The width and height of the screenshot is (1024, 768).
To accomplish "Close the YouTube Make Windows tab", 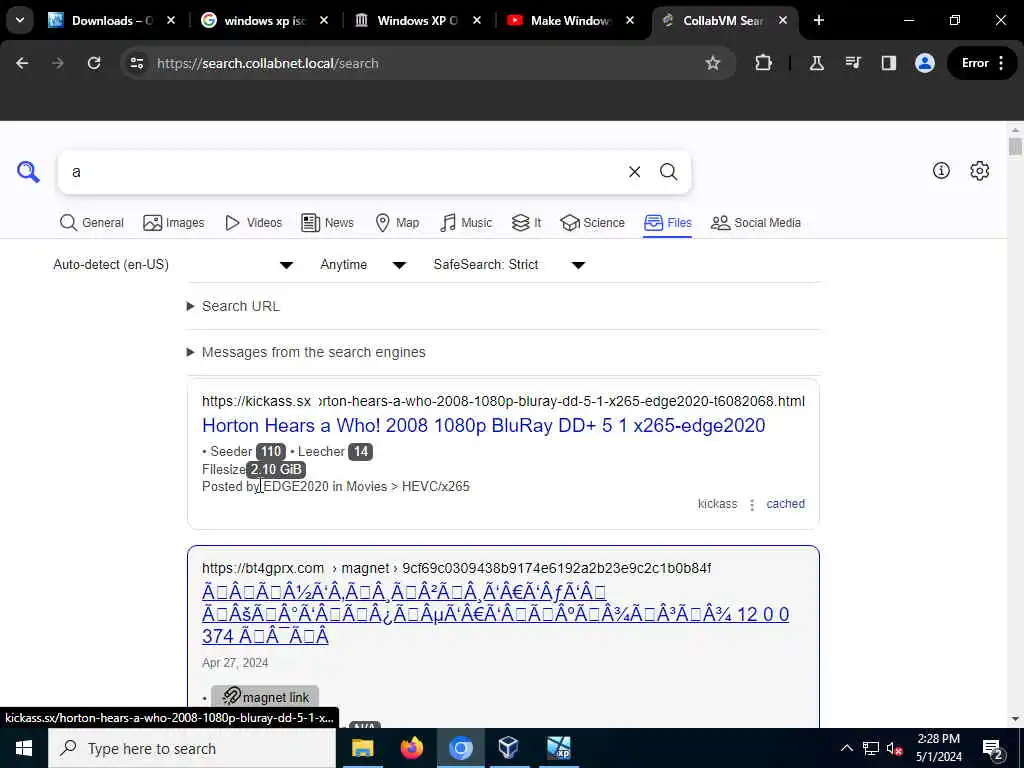I will 630,21.
